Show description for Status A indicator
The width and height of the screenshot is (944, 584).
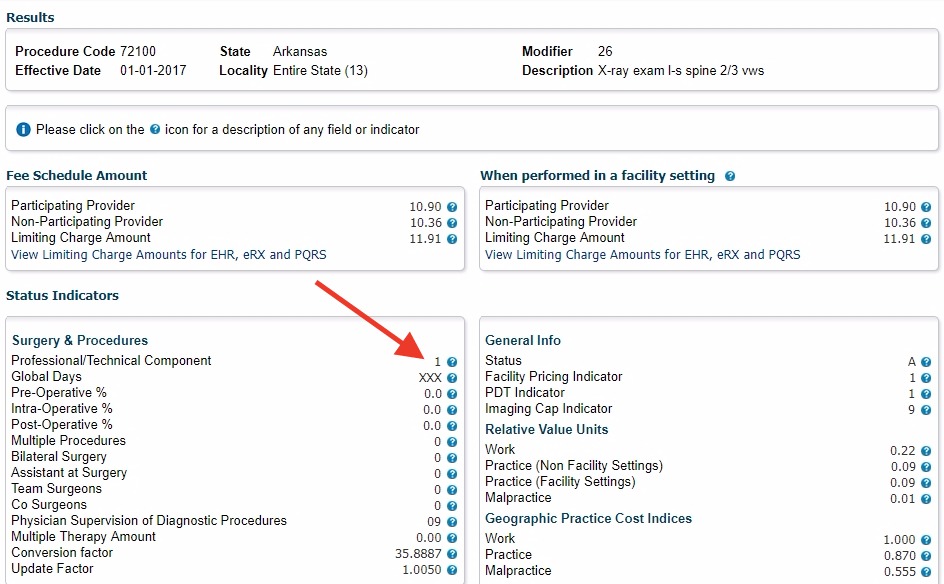pos(926,362)
